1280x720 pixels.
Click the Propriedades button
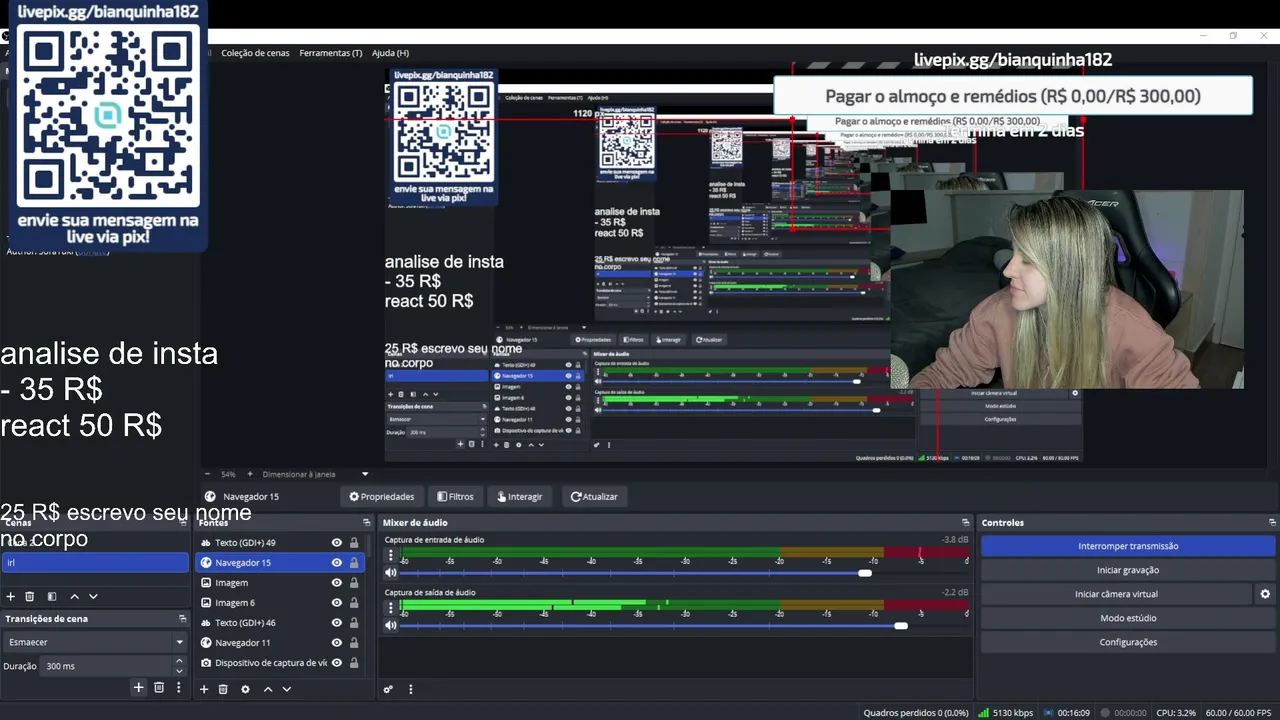[381, 496]
